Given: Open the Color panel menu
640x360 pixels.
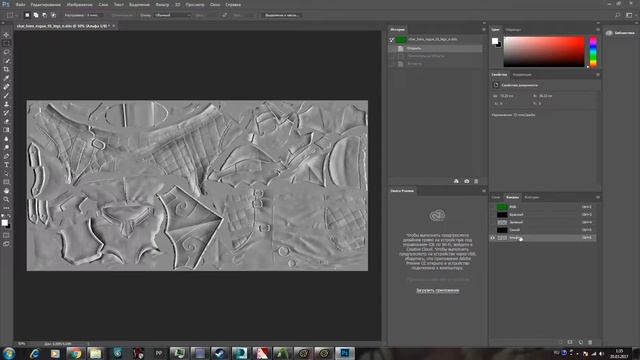Looking at the screenshot, I should tap(598, 29).
